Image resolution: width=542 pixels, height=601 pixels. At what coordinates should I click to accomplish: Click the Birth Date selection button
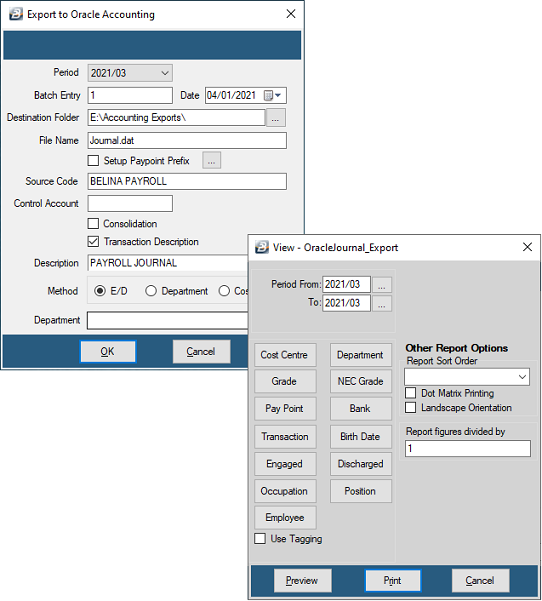click(x=361, y=437)
